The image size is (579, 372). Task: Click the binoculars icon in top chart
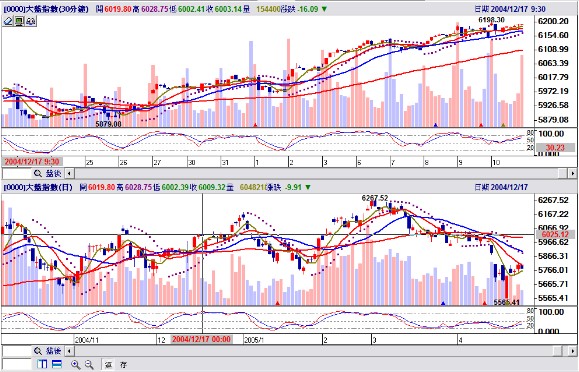pos(31,21)
